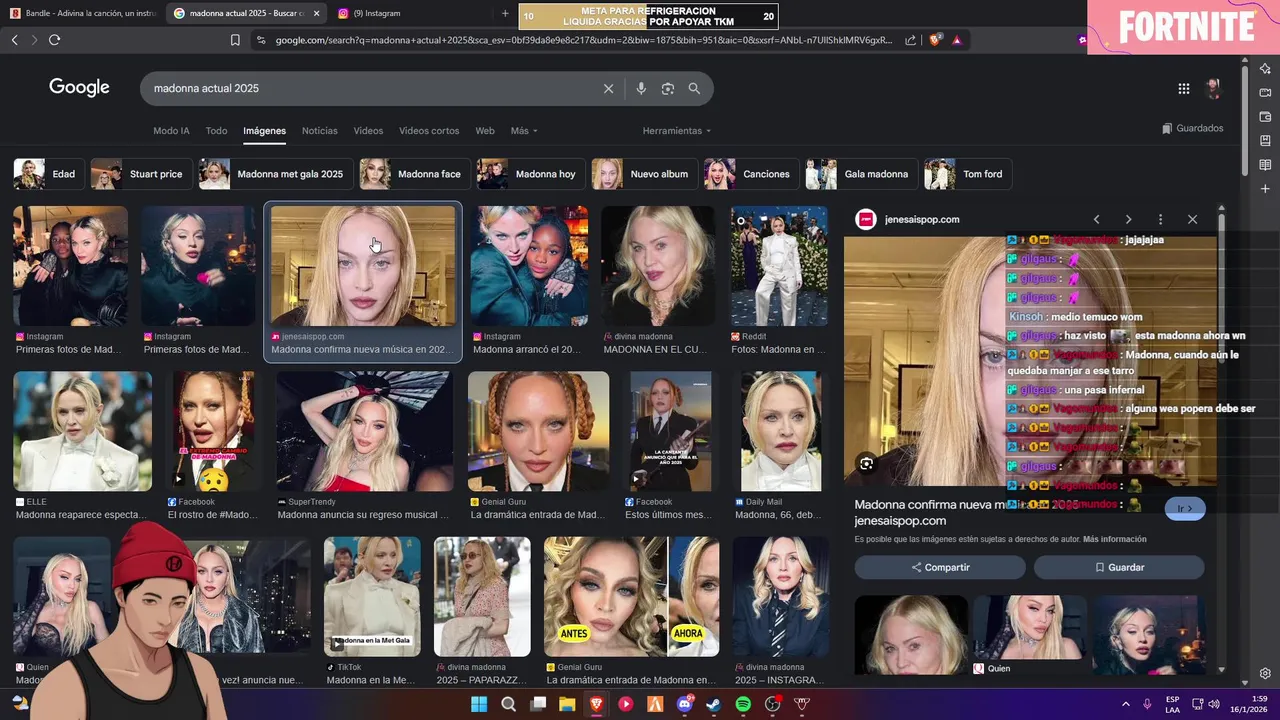Image resolution: width=1280 pixels, height=720 pixels.
Task: Open Brave Talk camera icon in sidebar
Action: coord(1265,93)
